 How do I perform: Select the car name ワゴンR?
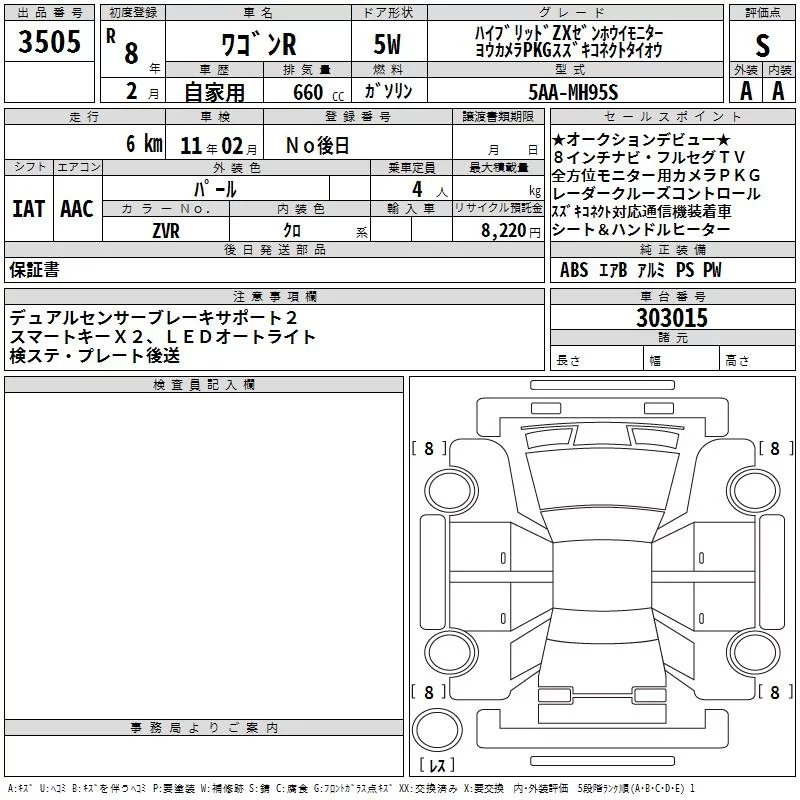pyautogui.click(x=259, y=44)
